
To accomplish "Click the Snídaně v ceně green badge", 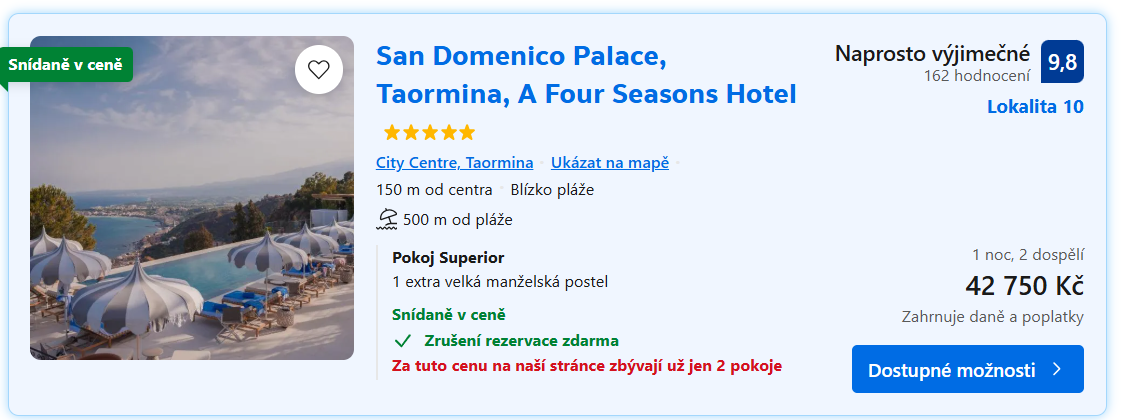I will click(x=66, y=65).
